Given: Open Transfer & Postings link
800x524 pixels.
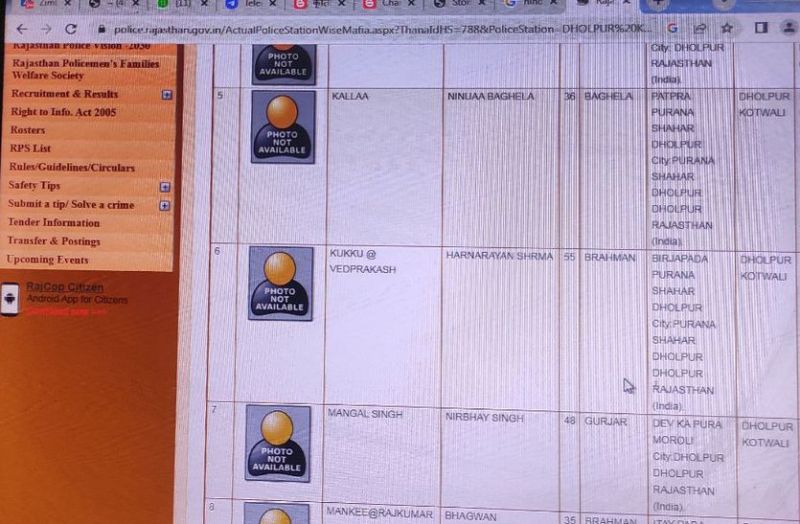Looking at the screenshot, I should (x=54, y=241).
